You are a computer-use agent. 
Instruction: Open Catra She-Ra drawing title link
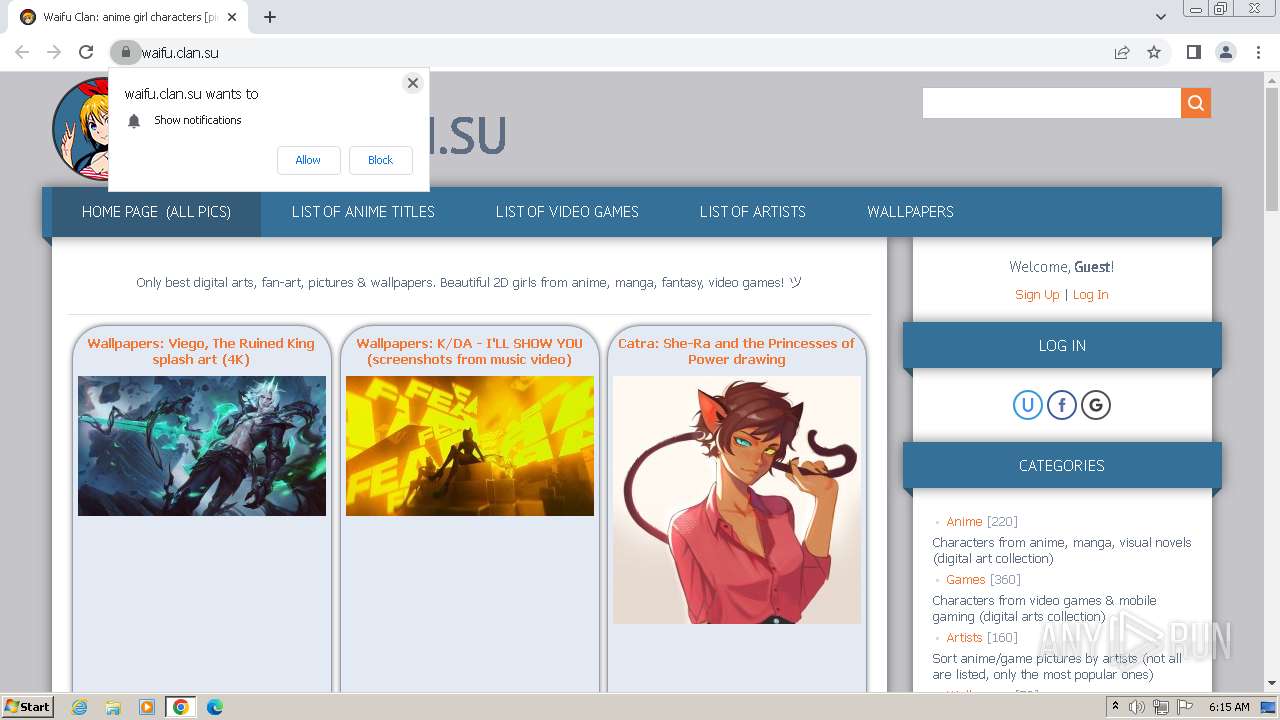pyautogui.click(x=736, y=351)
